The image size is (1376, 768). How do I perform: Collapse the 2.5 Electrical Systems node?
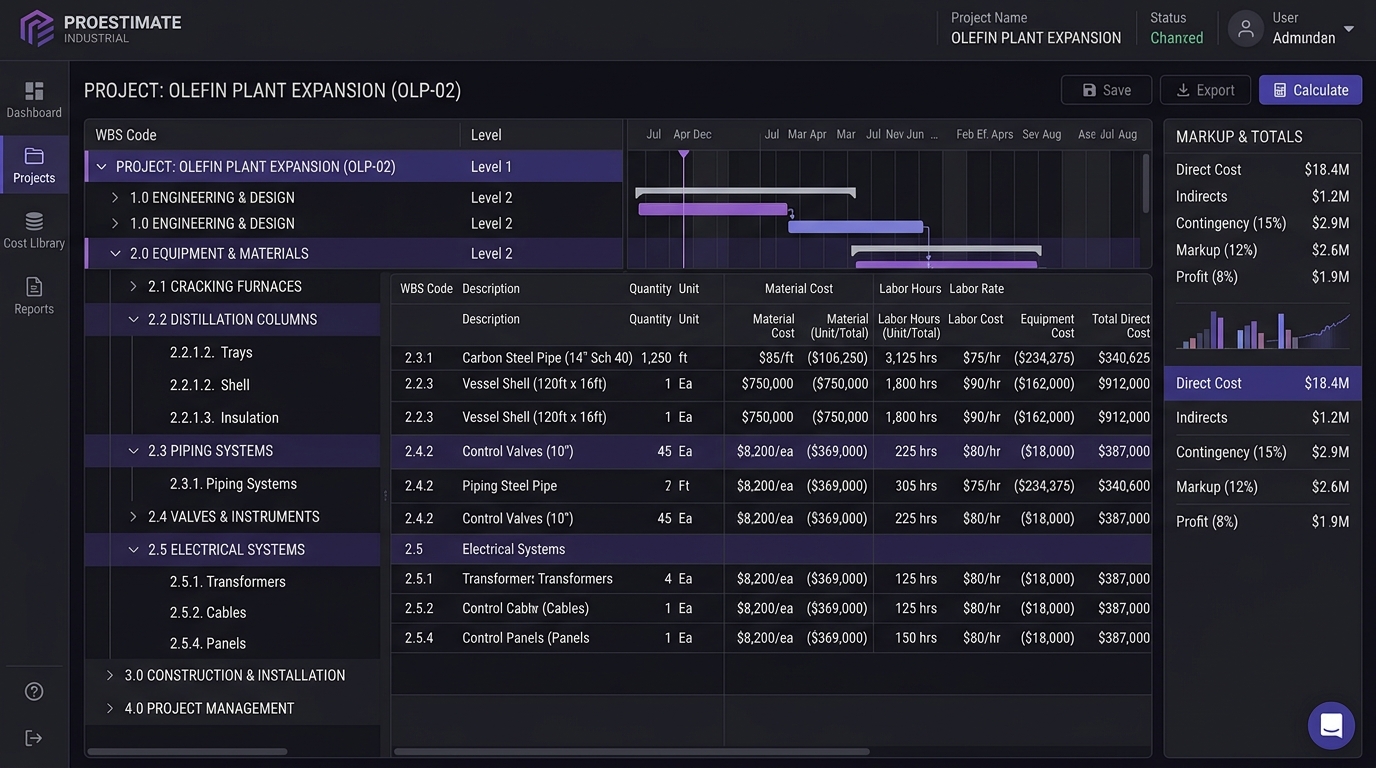[x=133, y=550]
